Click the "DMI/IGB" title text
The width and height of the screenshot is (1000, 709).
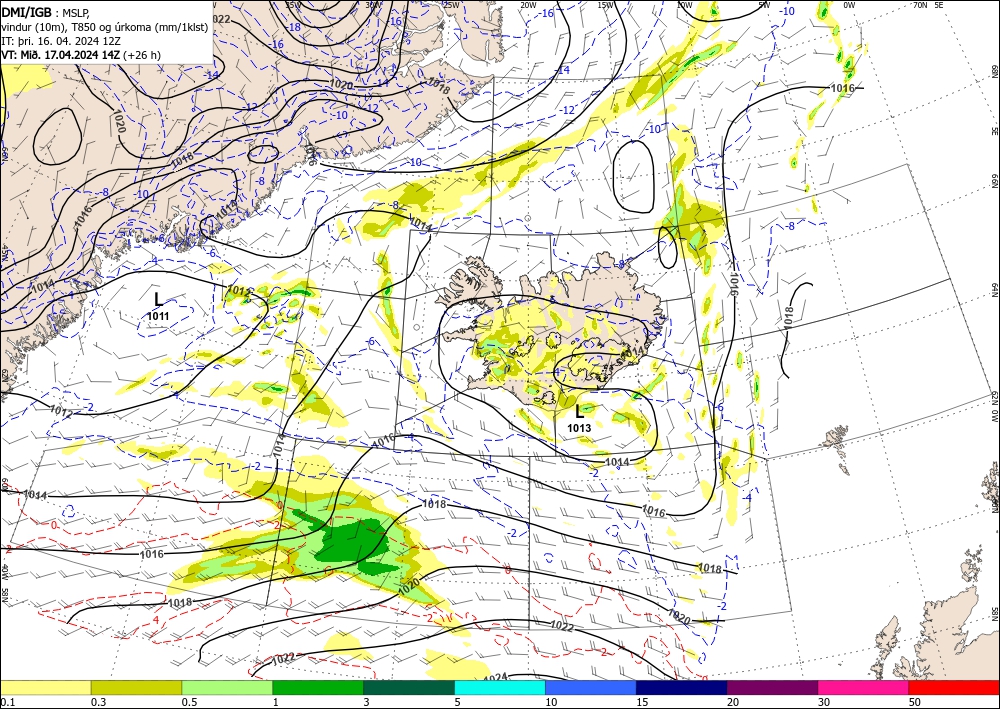(26, 11)
